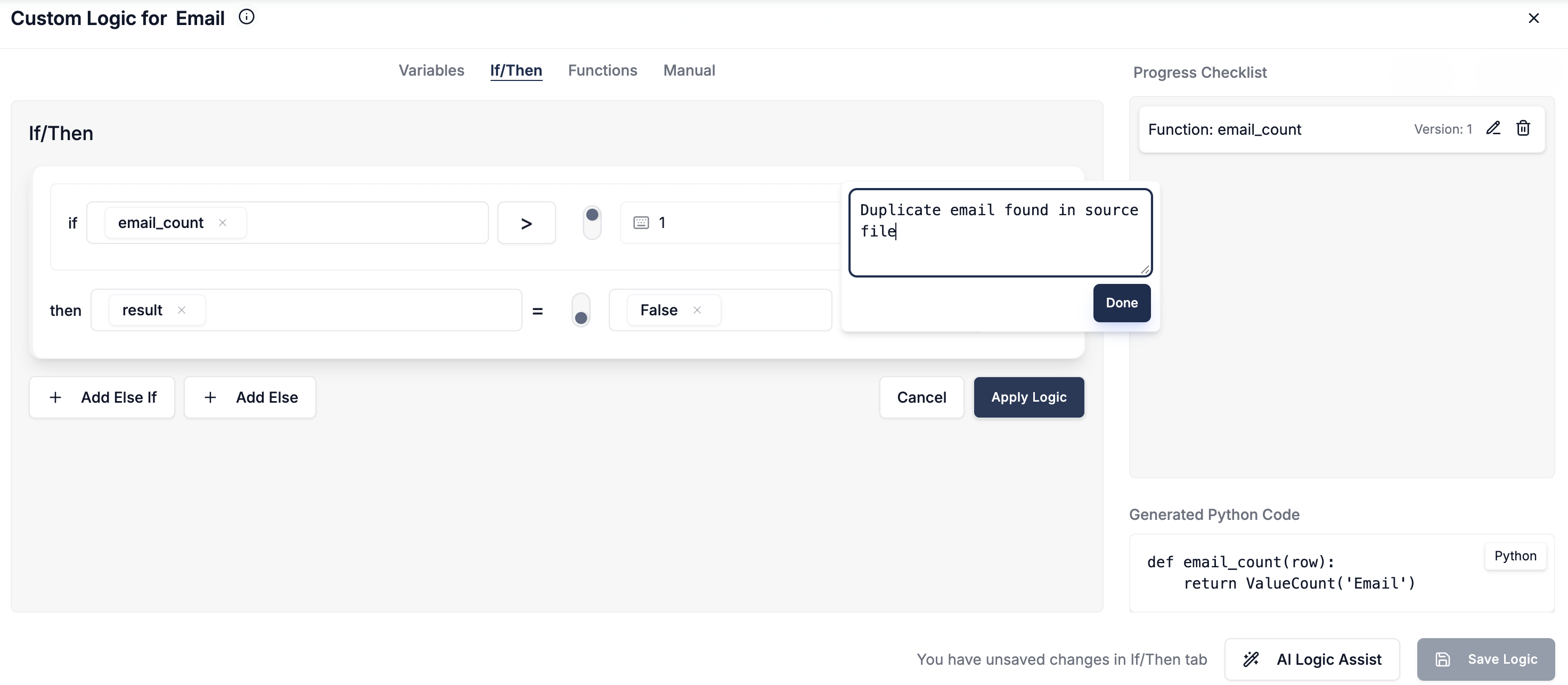Click into the duplicate email message textarea

pos(1000,233)
